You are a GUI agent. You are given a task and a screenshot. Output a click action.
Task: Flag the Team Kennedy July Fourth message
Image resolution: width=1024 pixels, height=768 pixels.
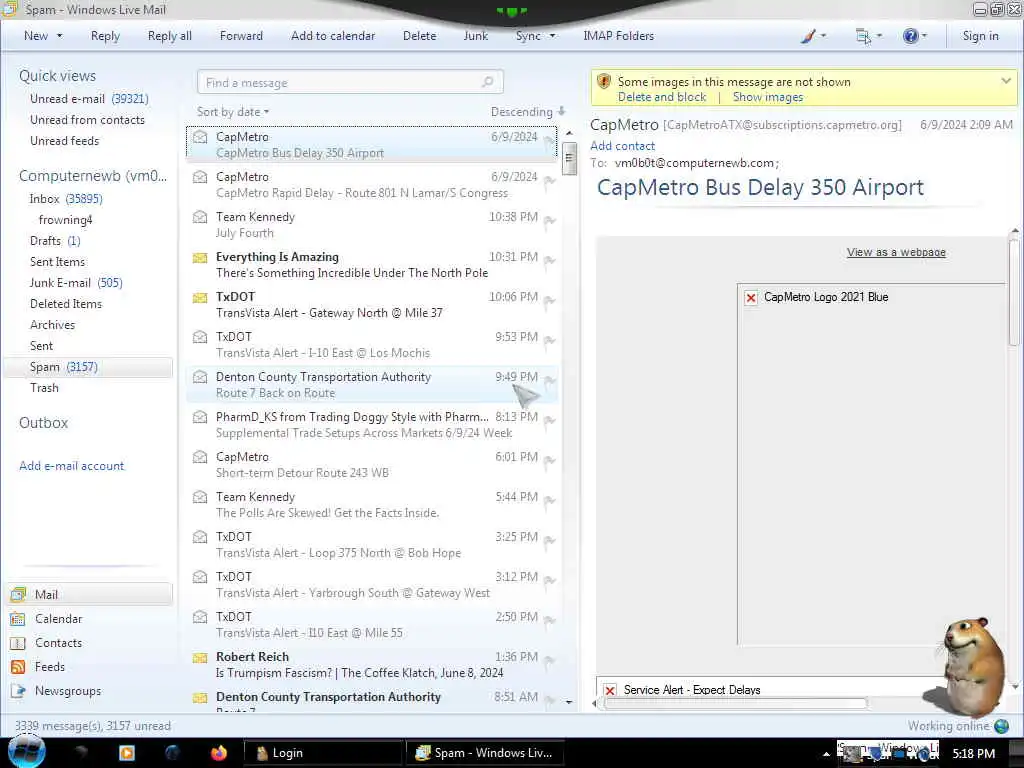coord(550,221)
